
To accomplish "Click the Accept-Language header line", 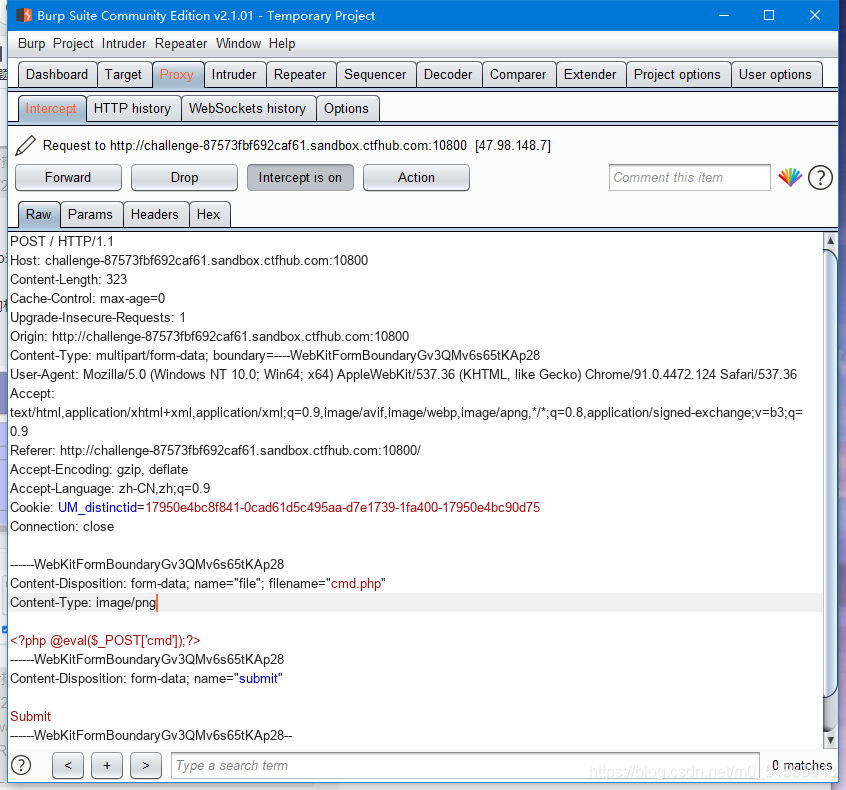I will point(110,489).
